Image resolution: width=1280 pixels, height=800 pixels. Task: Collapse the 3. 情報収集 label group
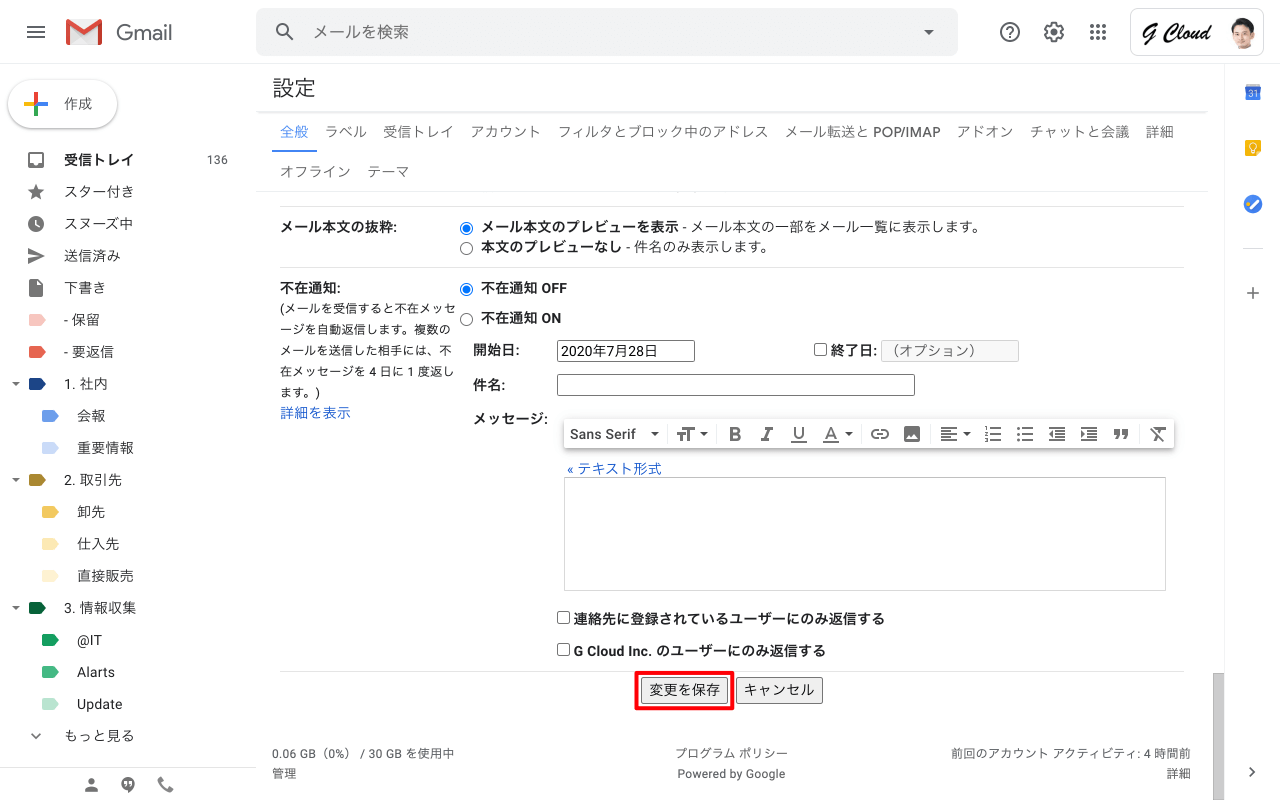[15, 608]
